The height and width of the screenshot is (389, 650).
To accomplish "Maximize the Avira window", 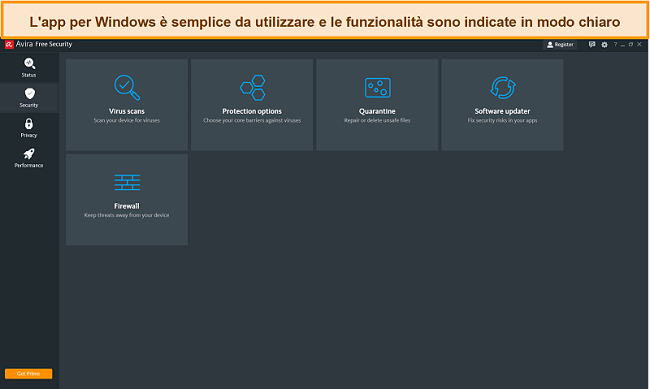I will click(631, 44).
